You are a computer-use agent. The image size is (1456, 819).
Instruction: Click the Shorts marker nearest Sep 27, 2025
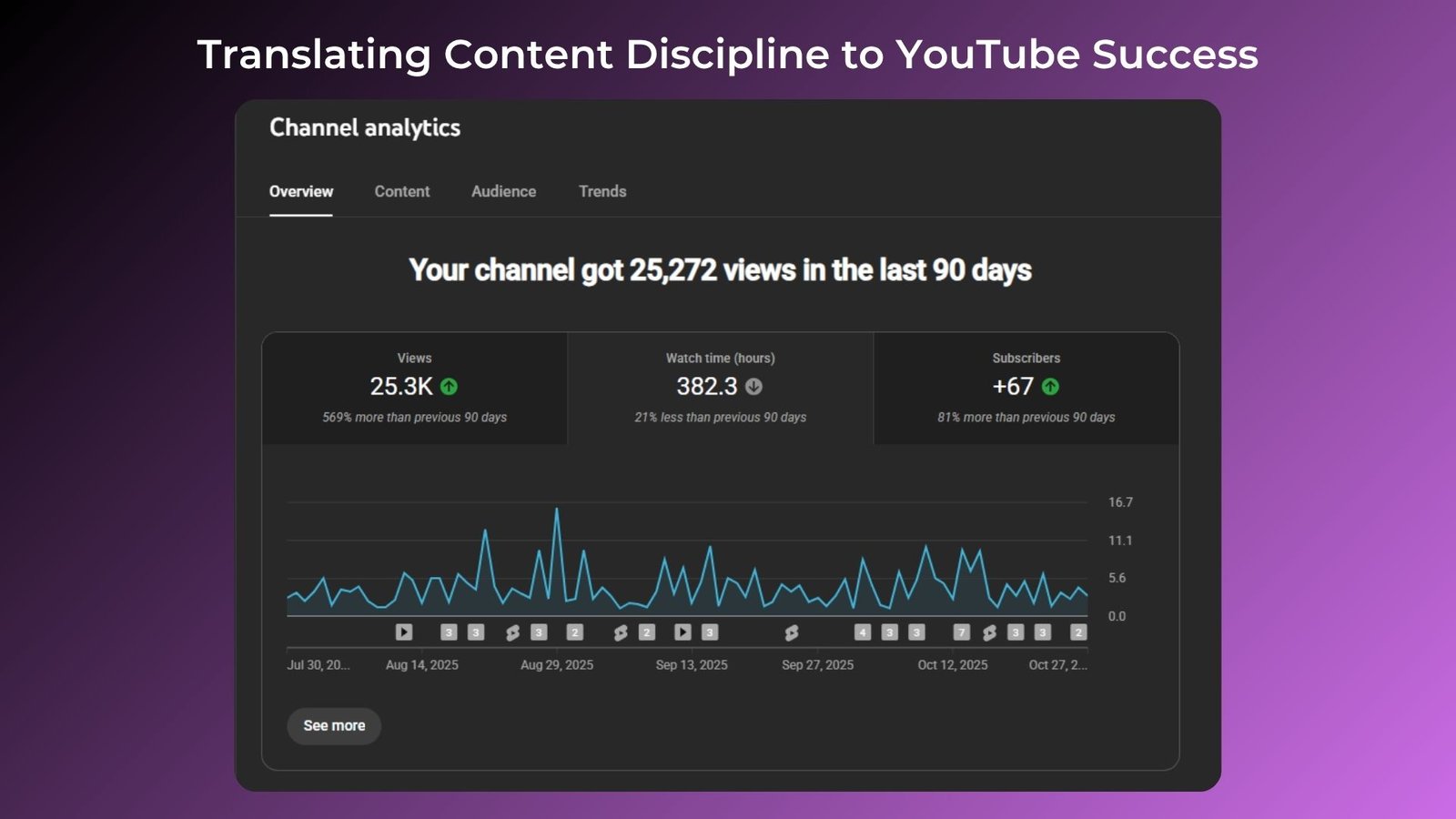792,632
